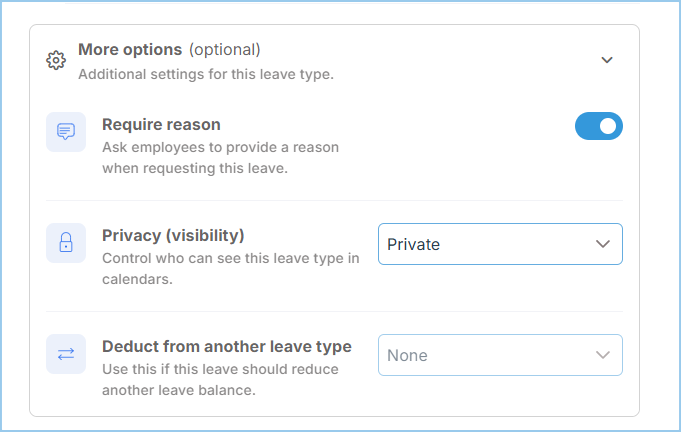The height and width of the screenshot is (432, 681).
Task: Click the padlock Privacy icon
Action: click(x=66, y=243)
